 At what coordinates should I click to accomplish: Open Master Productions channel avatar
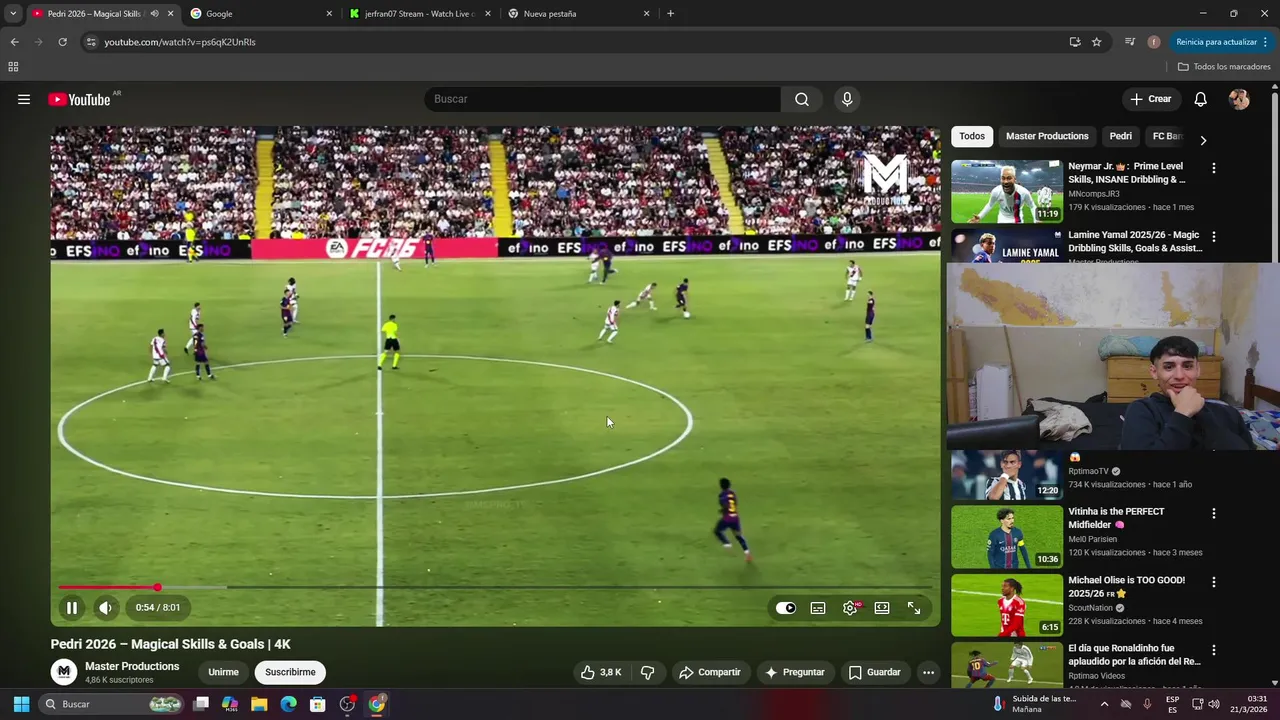[64, 672]
